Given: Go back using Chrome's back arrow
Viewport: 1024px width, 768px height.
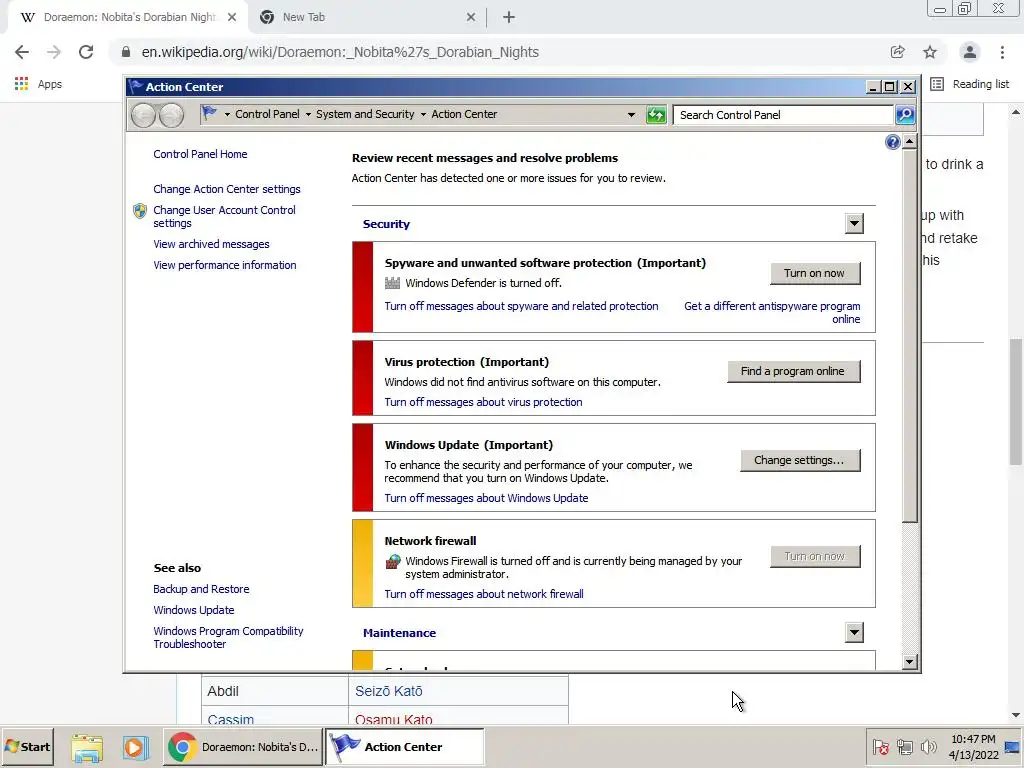Looking at the screenshot, I should [22, 52].
